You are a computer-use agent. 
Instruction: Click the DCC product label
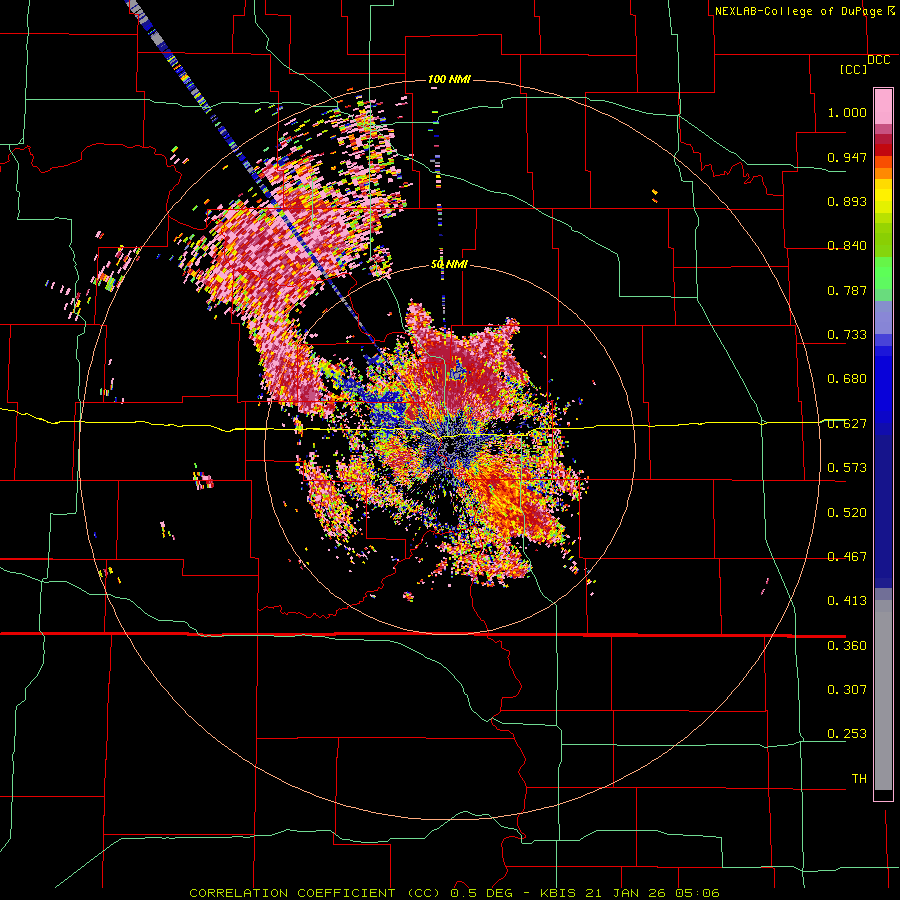click(x=878, y=60)
